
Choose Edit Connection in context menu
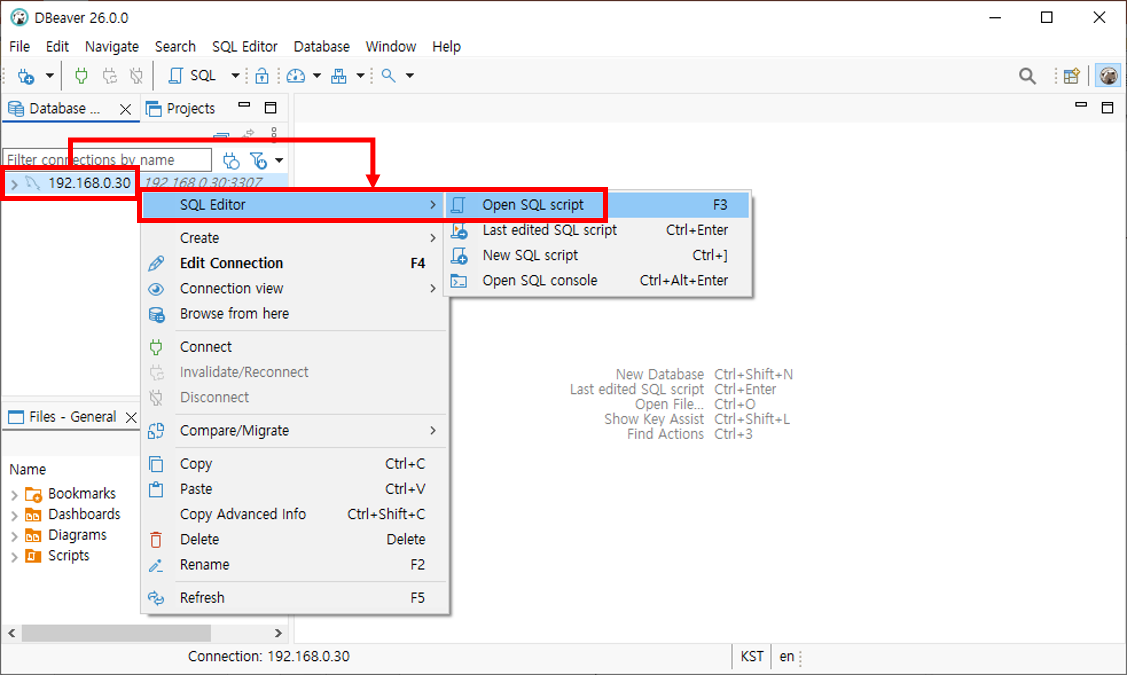tap(294, 263)
